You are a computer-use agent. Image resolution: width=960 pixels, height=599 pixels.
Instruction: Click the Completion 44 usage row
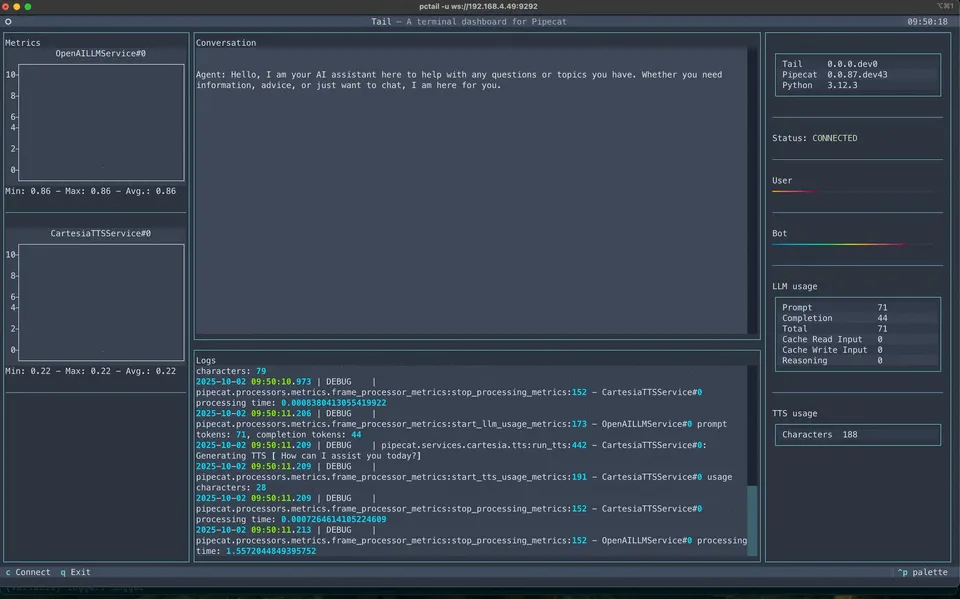(858, 318)
